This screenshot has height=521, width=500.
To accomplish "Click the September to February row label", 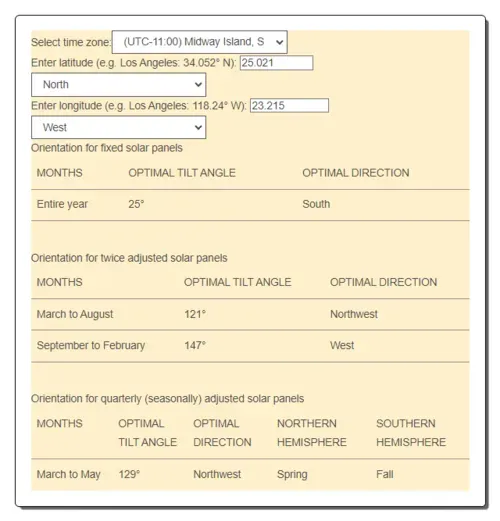I will pyautogui.click(x=91, y=345).
